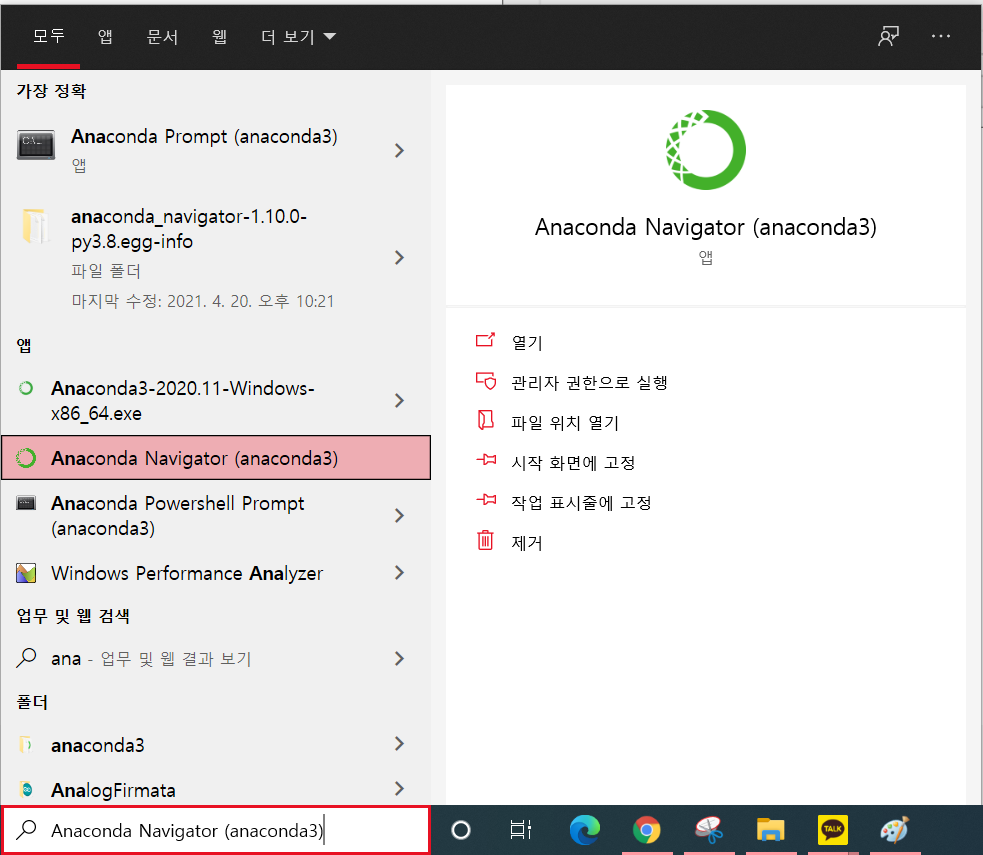Click the trash can uninstall icon
The width and height of the screenshot is (983, 855).
click(x=486, y=540)
